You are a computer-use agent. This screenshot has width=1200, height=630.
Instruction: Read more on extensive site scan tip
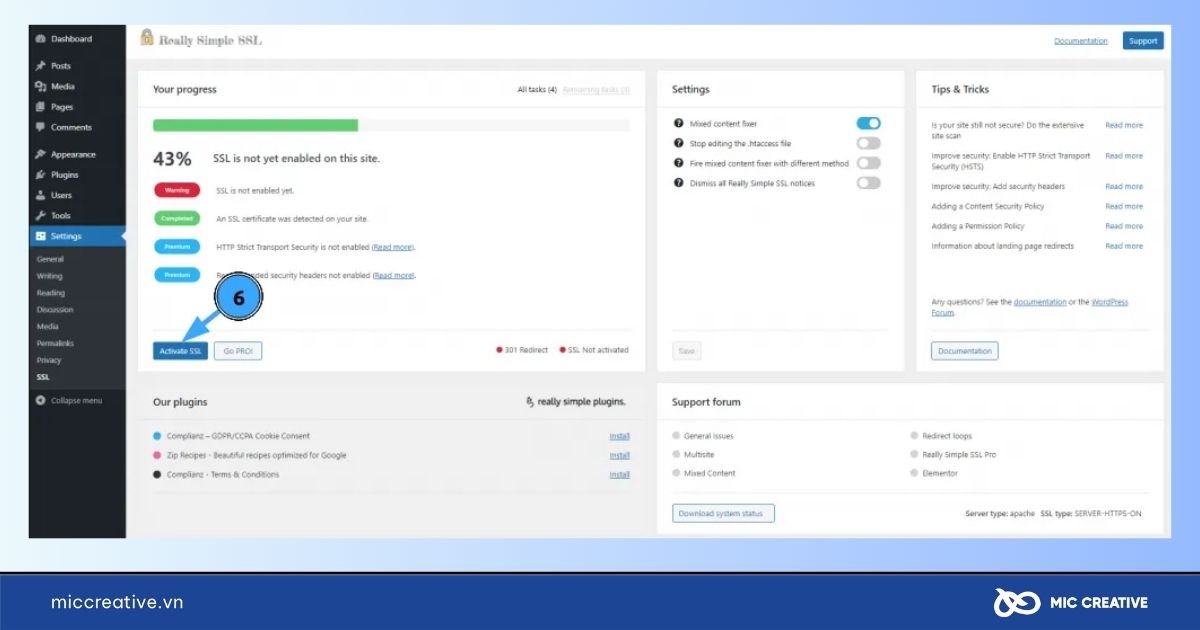tap(1124, 126)
